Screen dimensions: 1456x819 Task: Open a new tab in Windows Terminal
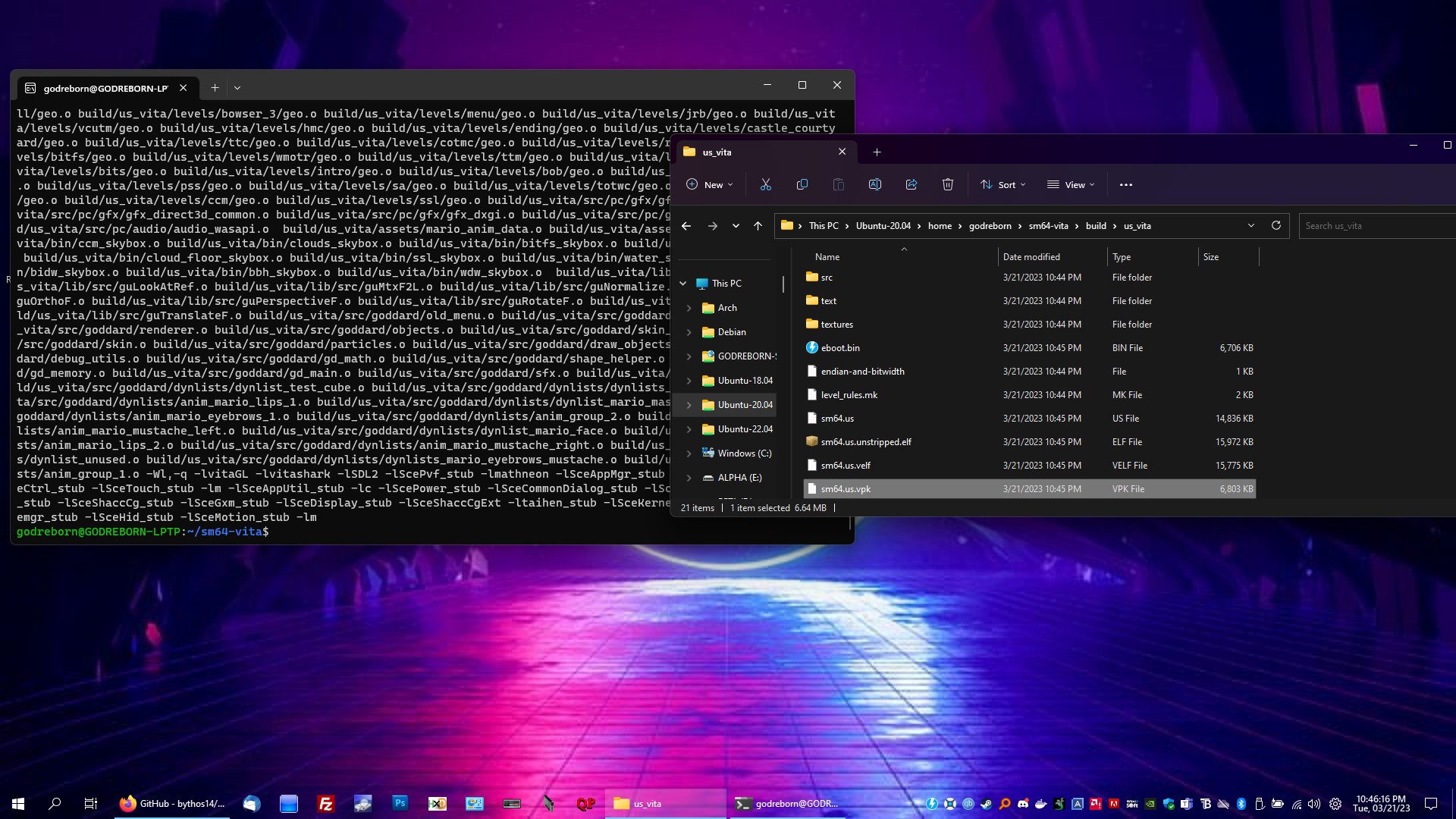tap(215, 88)
